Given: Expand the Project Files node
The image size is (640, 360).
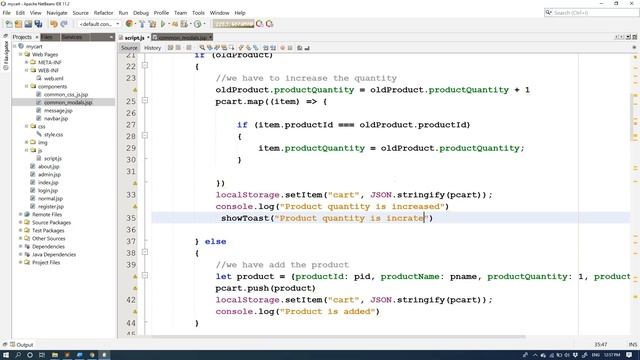Looking at the screenshot, I should (20, 262).
